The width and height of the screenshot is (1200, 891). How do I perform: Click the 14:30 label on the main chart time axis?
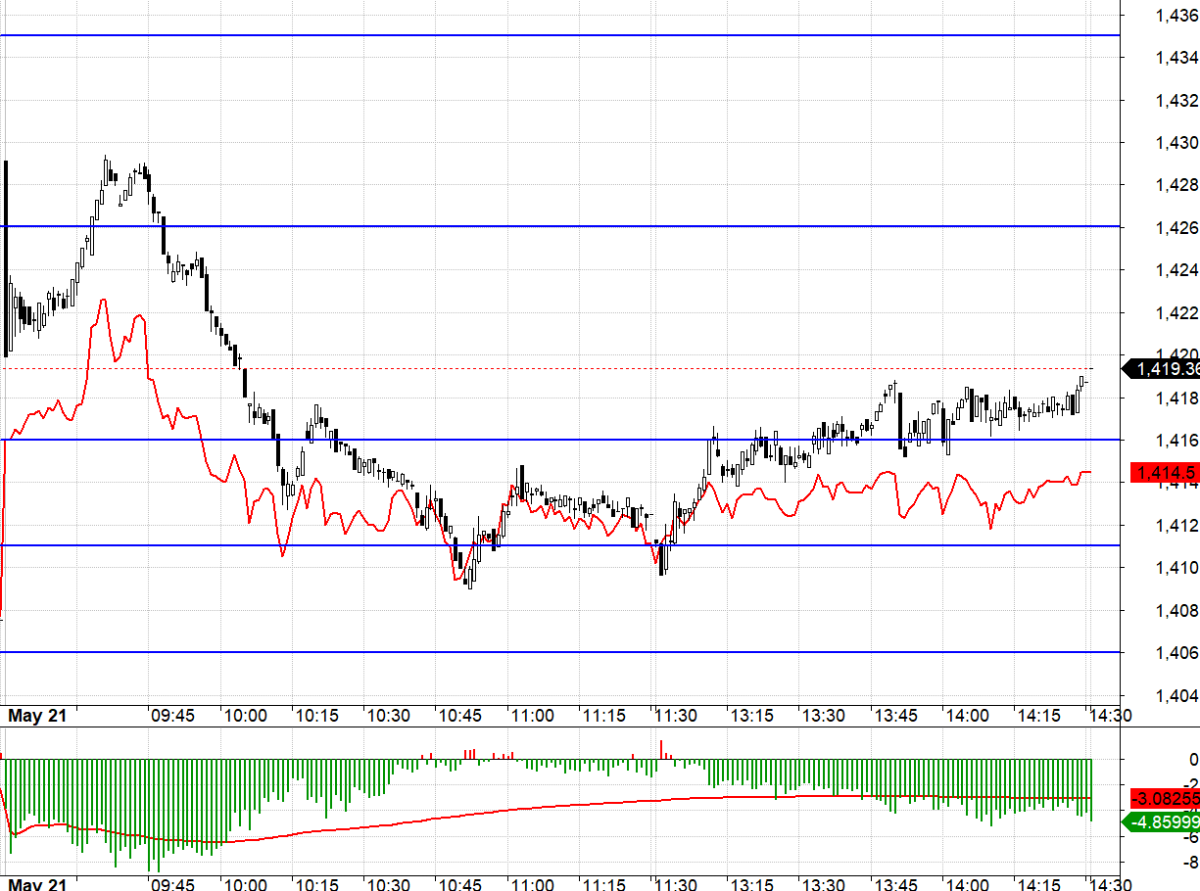(1108, 716)
